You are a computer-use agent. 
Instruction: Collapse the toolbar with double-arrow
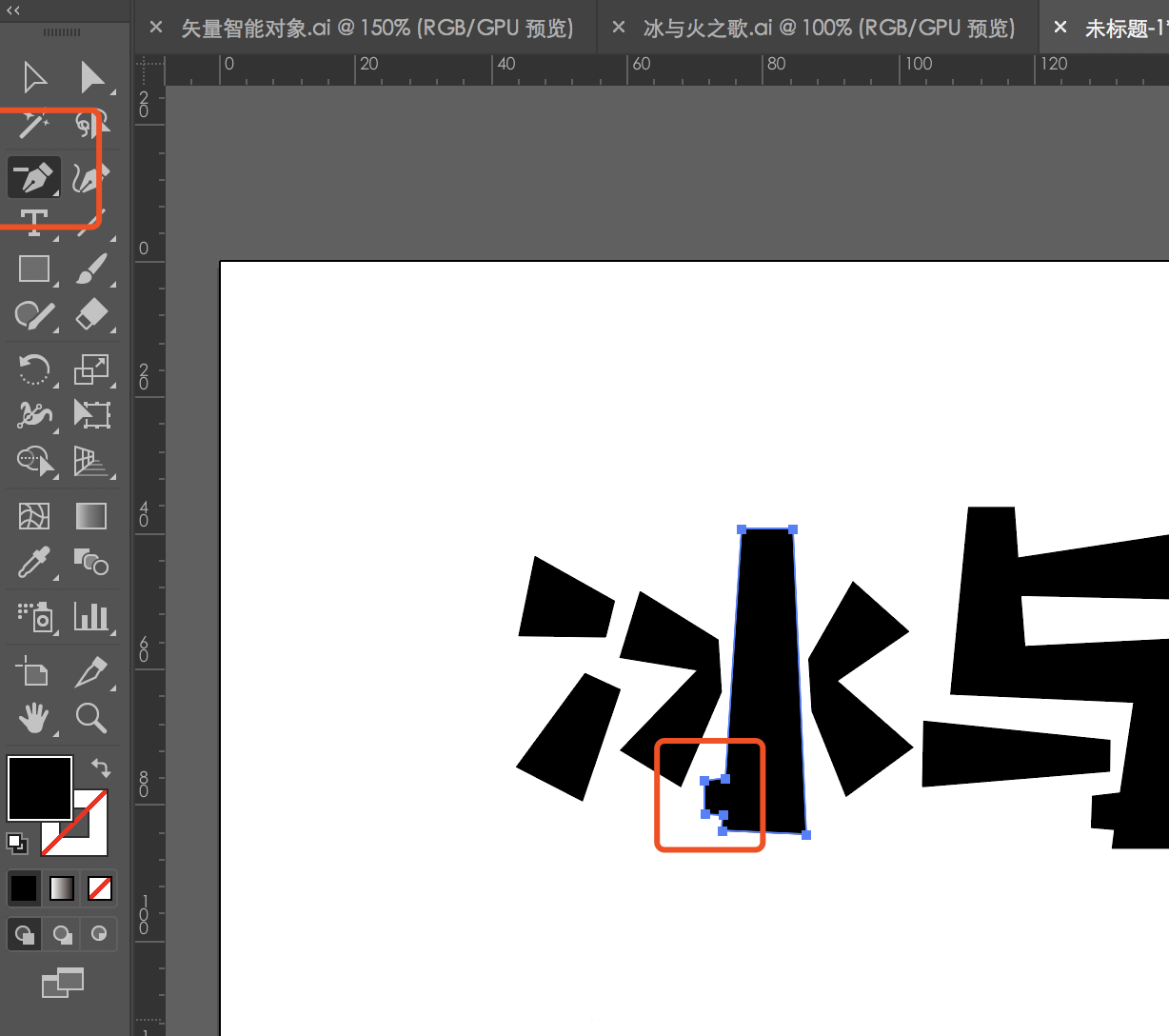[13, 10]
